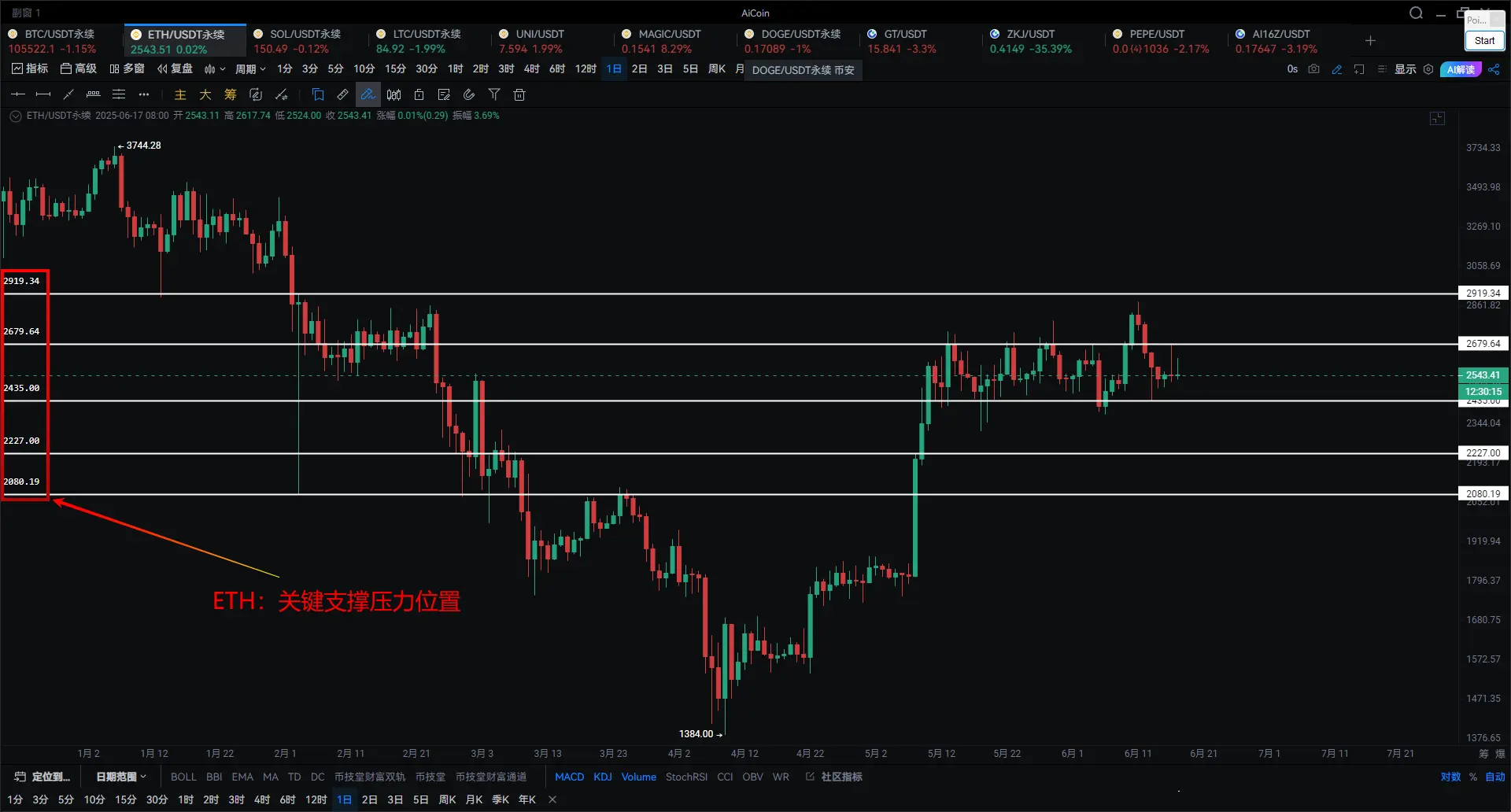Click the 2080.19 price line label on axis
Image resolution: width=1511 pixels, height=812 pixels.
pyautogui.click(x=1483, y=494)
